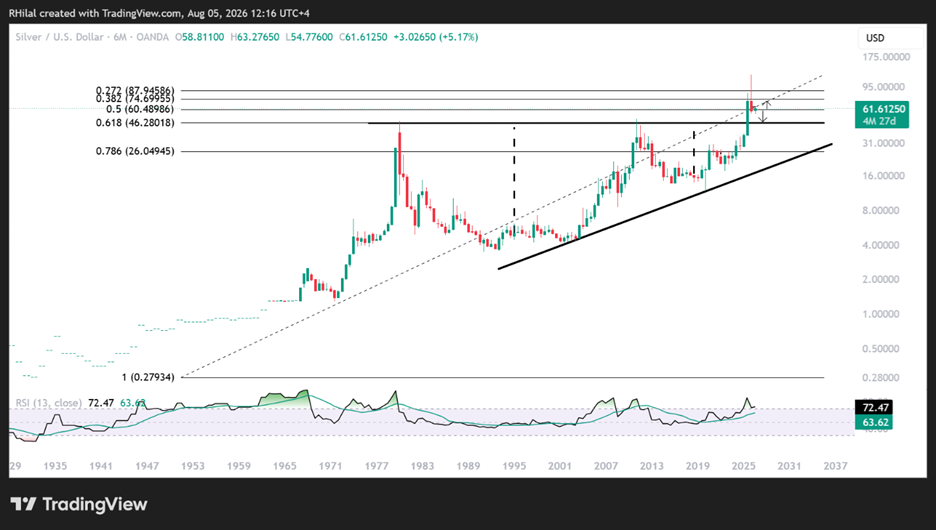Click the 2037 time axis label
This screenshot has height=530, width=936.
click(835, 466)
